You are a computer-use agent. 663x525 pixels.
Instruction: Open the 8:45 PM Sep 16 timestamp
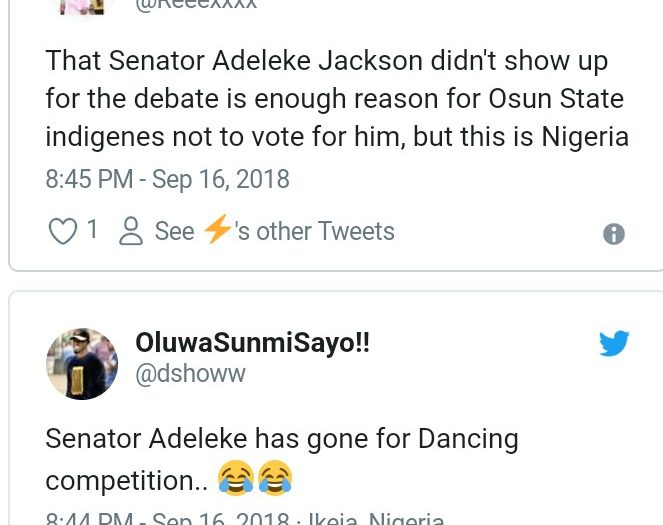pos(167,179)
